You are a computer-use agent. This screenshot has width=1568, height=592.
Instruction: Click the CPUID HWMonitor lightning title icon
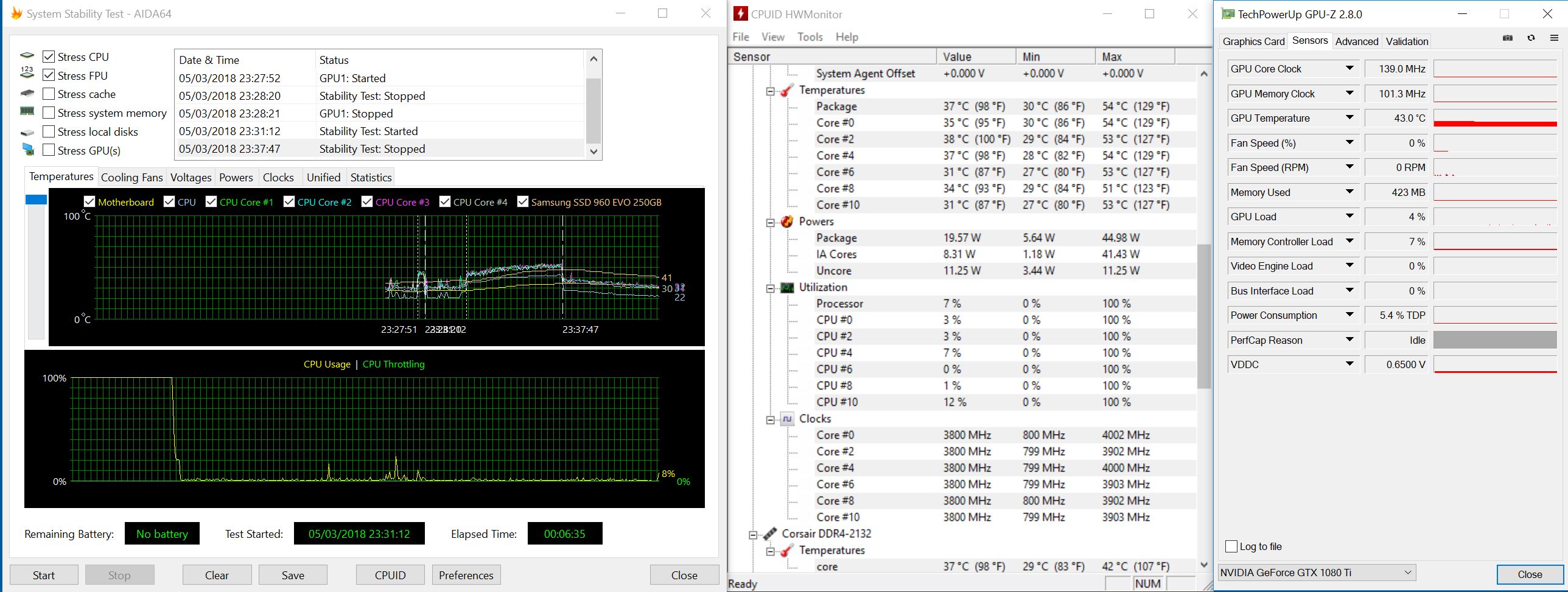[x=740, y=14]
